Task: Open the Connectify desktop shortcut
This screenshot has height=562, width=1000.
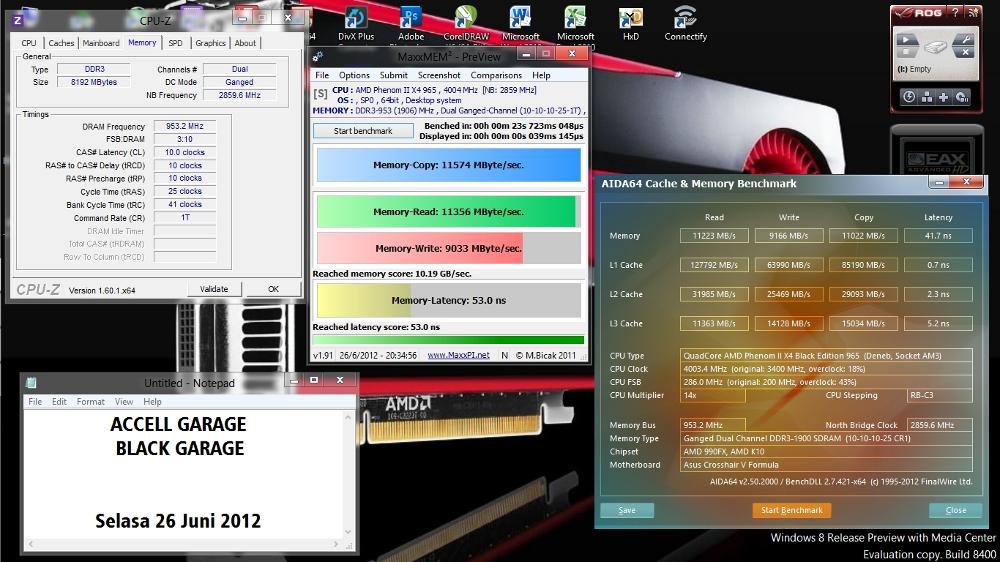Action: coord(686,24)
